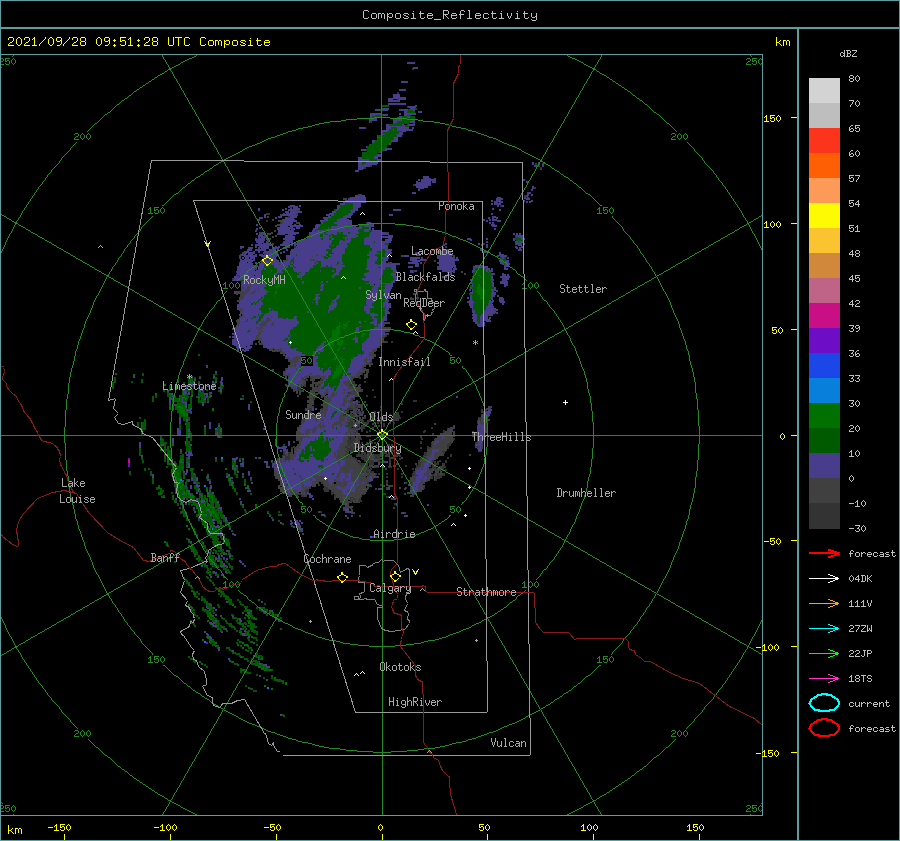The width and height of the screenshot is (900, 841).
Task: Click the Blackfalds city label
Action: coord(425,277)
